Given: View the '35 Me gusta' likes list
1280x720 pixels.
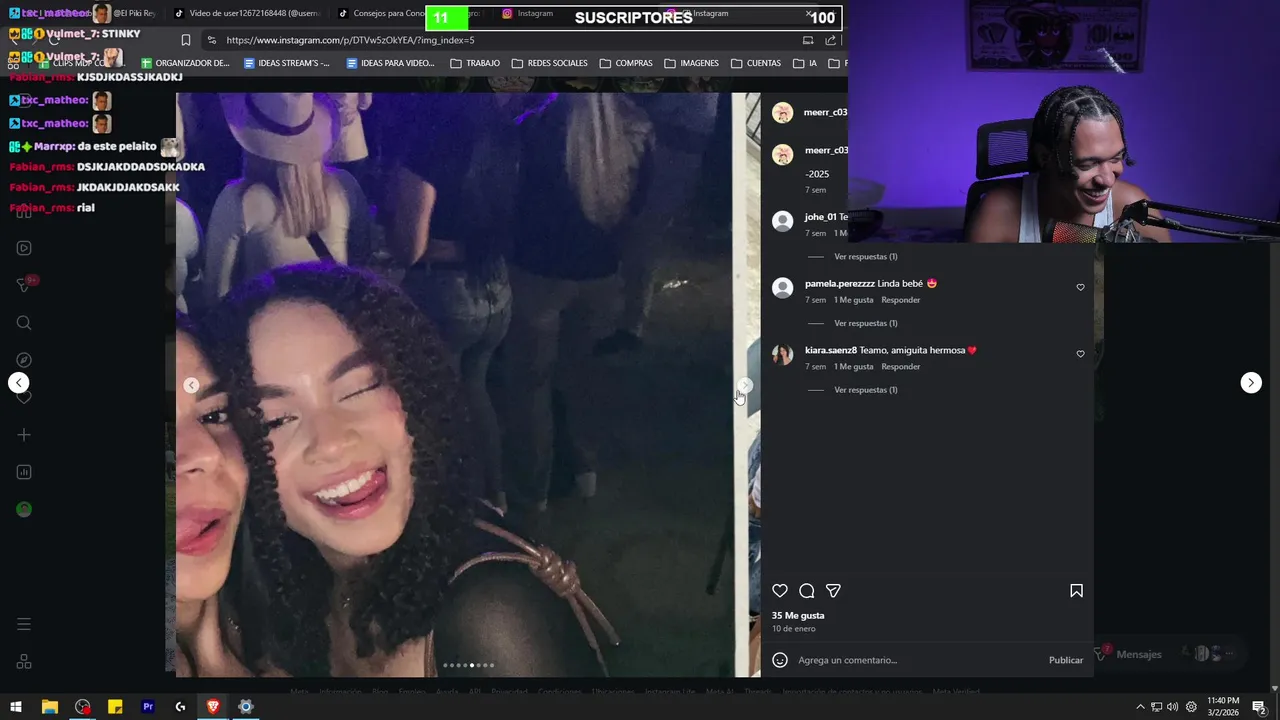Looking at the screenshot, I should pyautogui.click(x=798, y=616).
